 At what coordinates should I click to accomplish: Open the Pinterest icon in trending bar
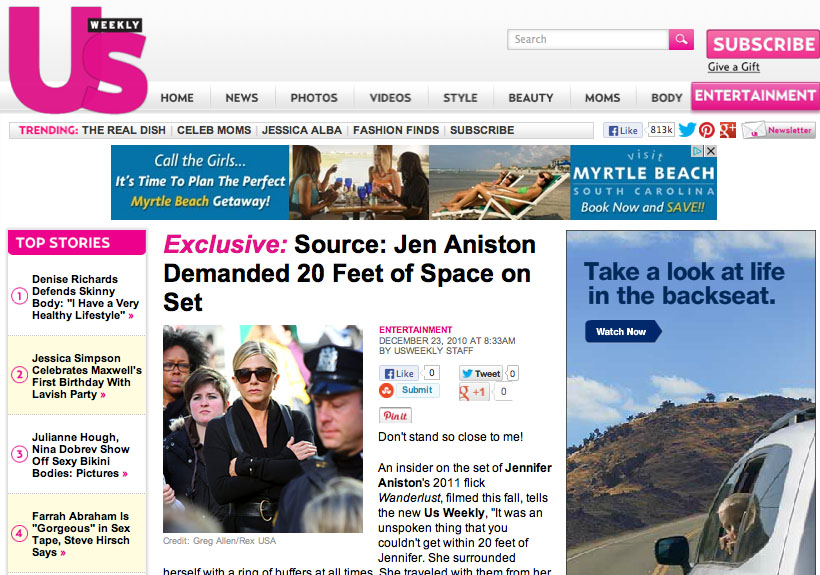[707, 130]
